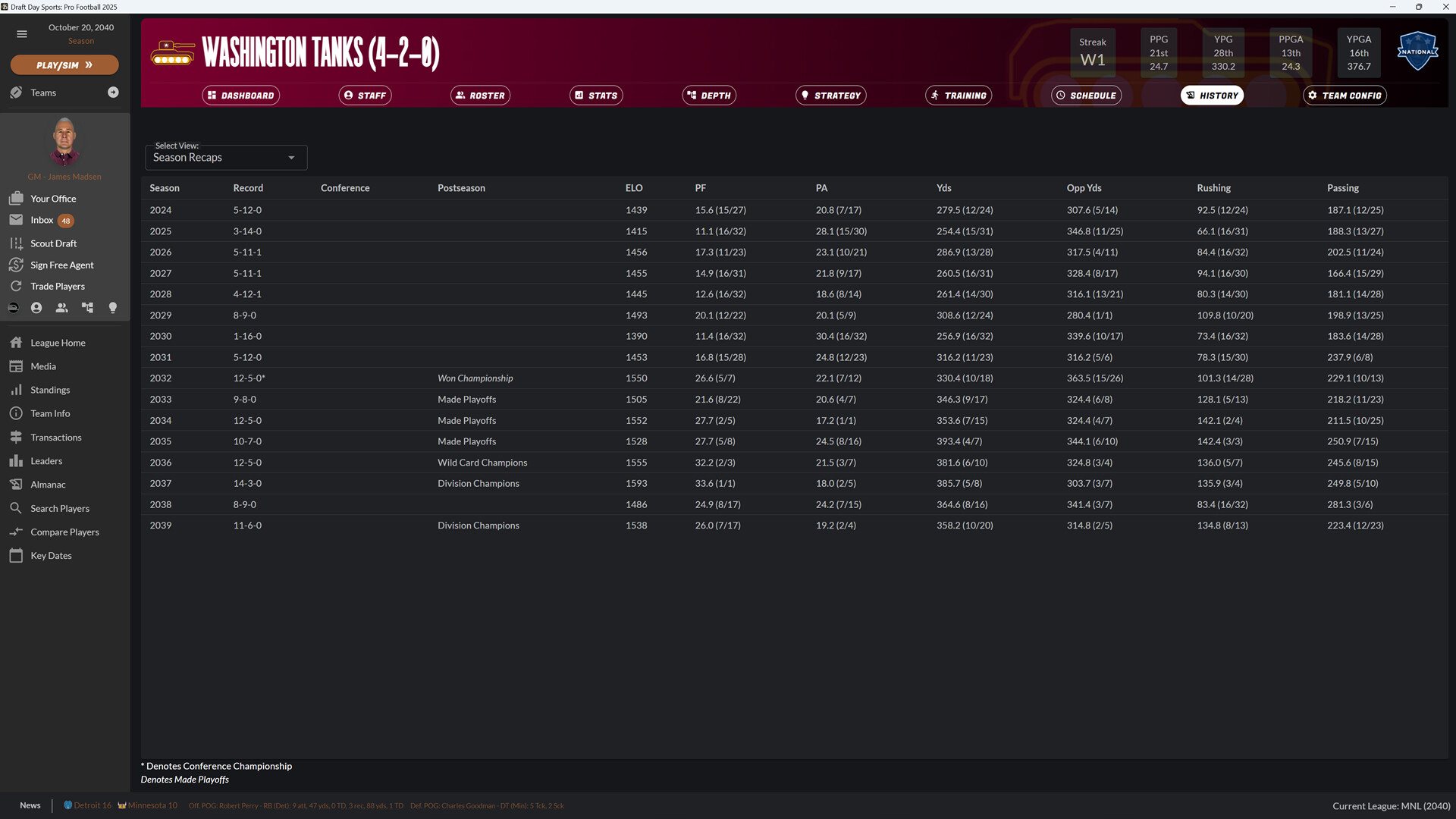
Task: Switch to the History tab
Action: [x=1212, y=95]
